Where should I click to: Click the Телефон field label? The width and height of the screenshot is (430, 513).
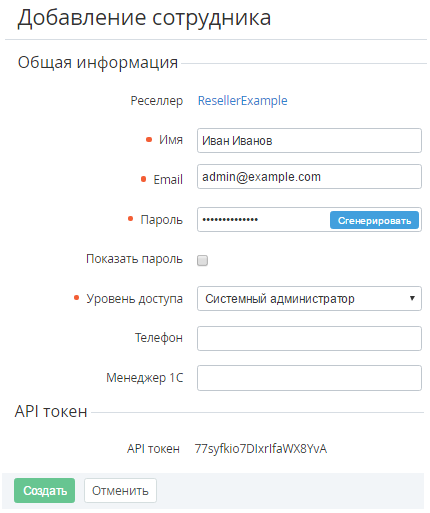point(159,338)
